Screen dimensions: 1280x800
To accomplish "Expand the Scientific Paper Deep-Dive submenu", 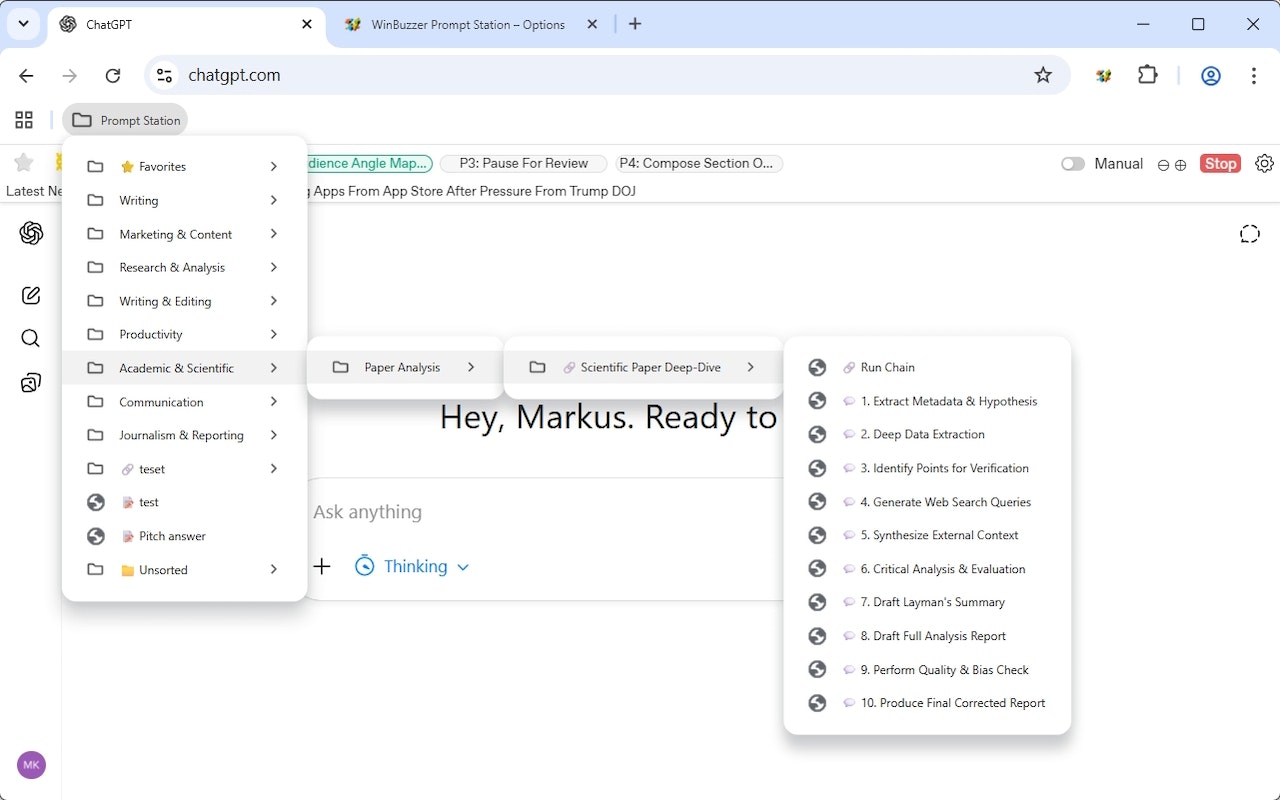I will pos(643,367).
